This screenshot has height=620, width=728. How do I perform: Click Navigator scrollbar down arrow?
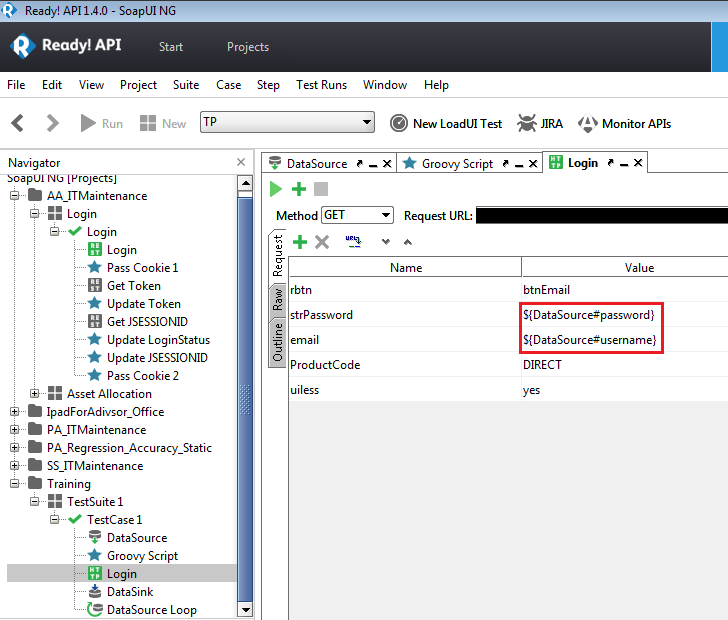(x=245, y=609)
